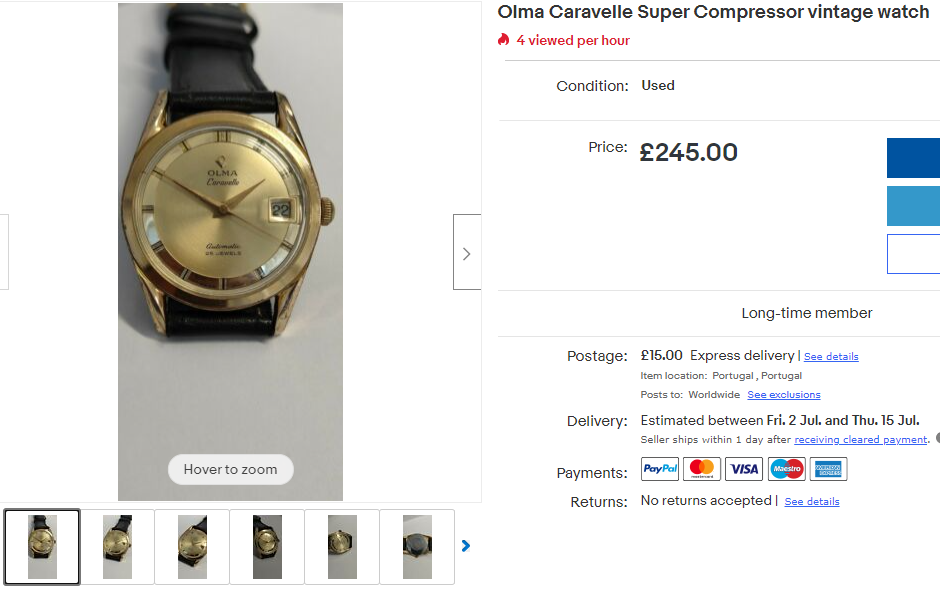Click the Visa payment icon
The image size is (940, 591).
point(744,469)
